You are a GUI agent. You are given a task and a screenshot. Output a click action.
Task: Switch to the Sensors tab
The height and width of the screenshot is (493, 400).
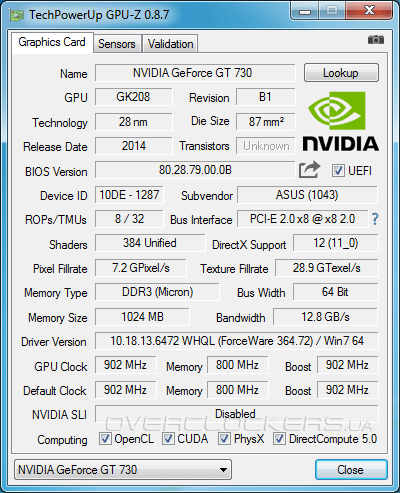click(x=117, y=44)
